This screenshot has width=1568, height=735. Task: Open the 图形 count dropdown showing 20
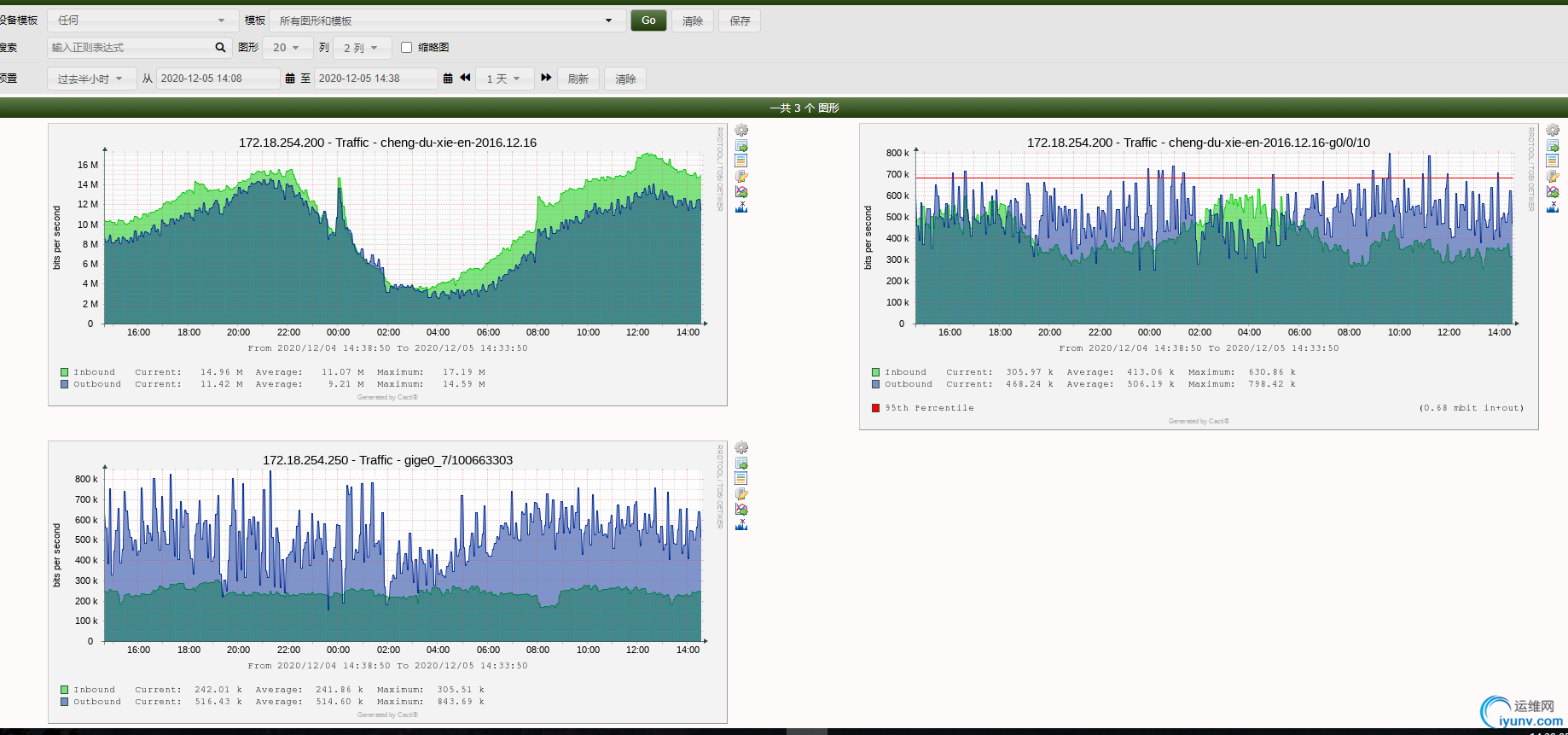coord(286,48)
